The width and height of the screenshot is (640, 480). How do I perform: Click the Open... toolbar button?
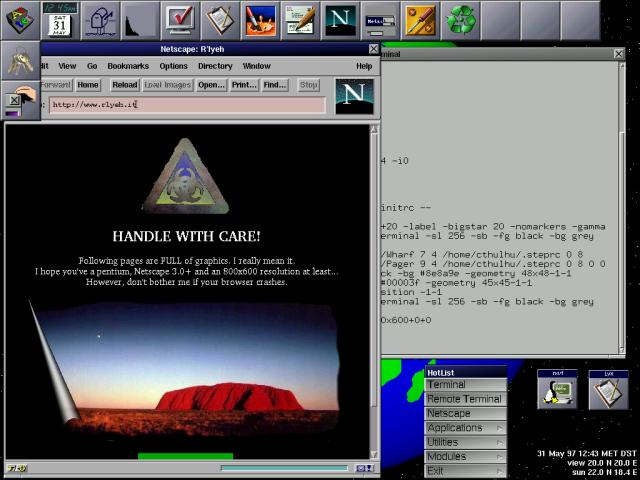pyautogui.click(x=211, y=85)
